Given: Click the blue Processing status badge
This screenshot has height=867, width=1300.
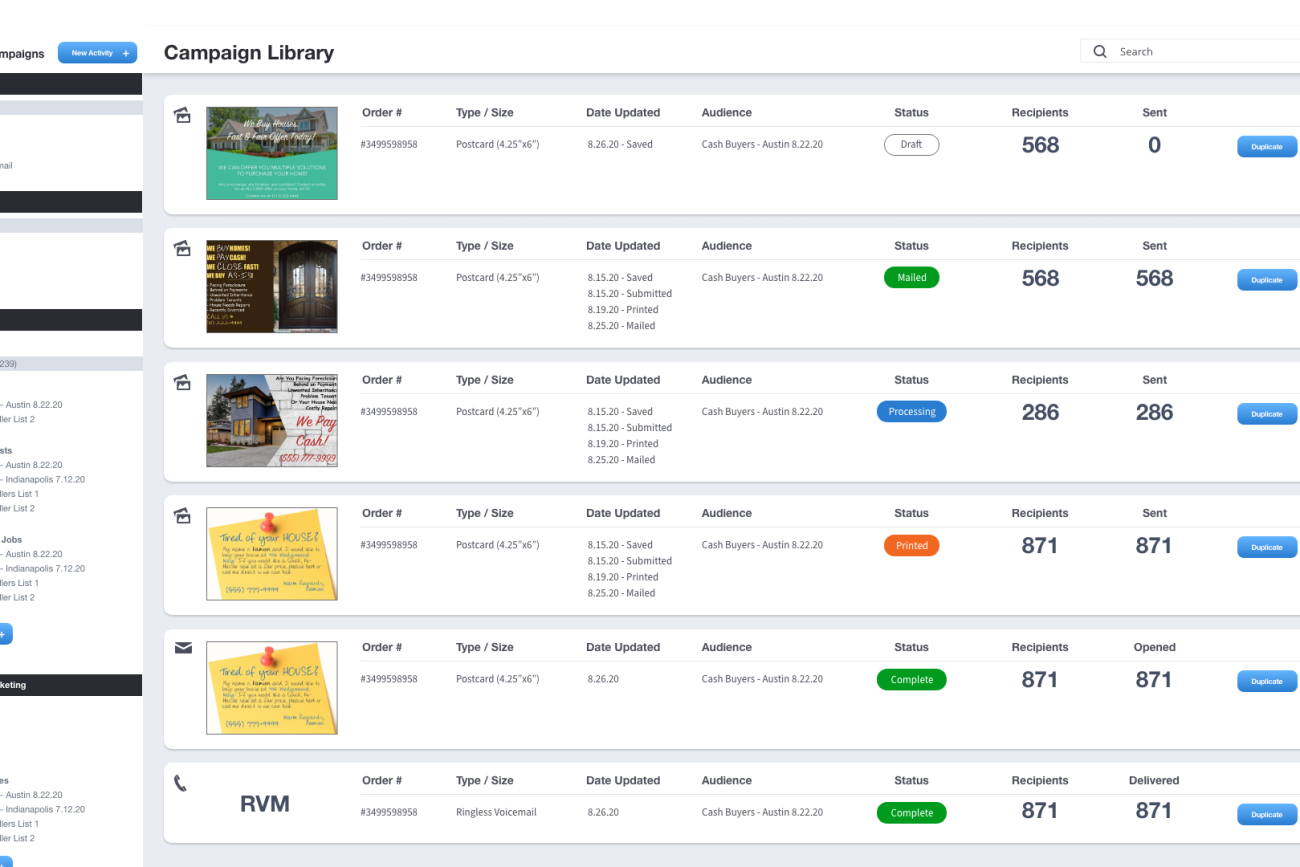Looking at the screenshot, I should [x=911, y=412].
